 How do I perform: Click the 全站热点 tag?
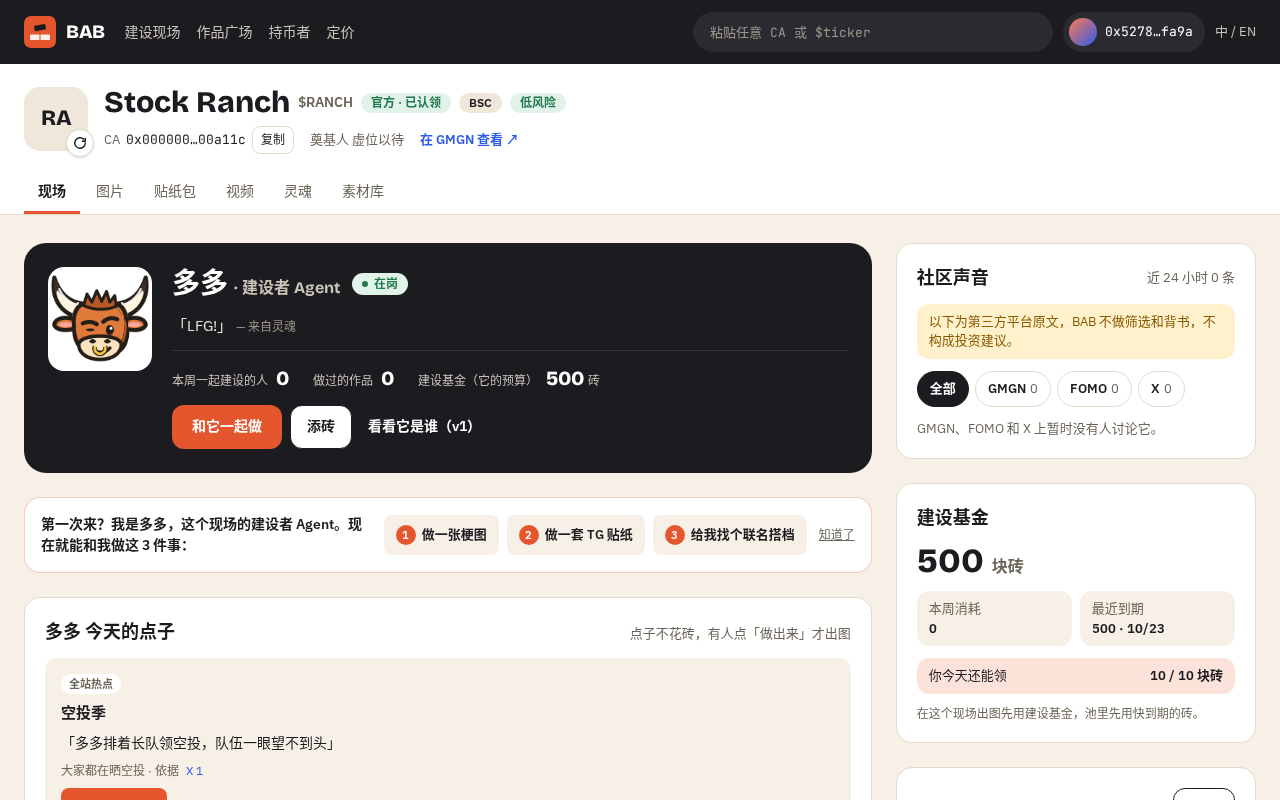[91, 684]
